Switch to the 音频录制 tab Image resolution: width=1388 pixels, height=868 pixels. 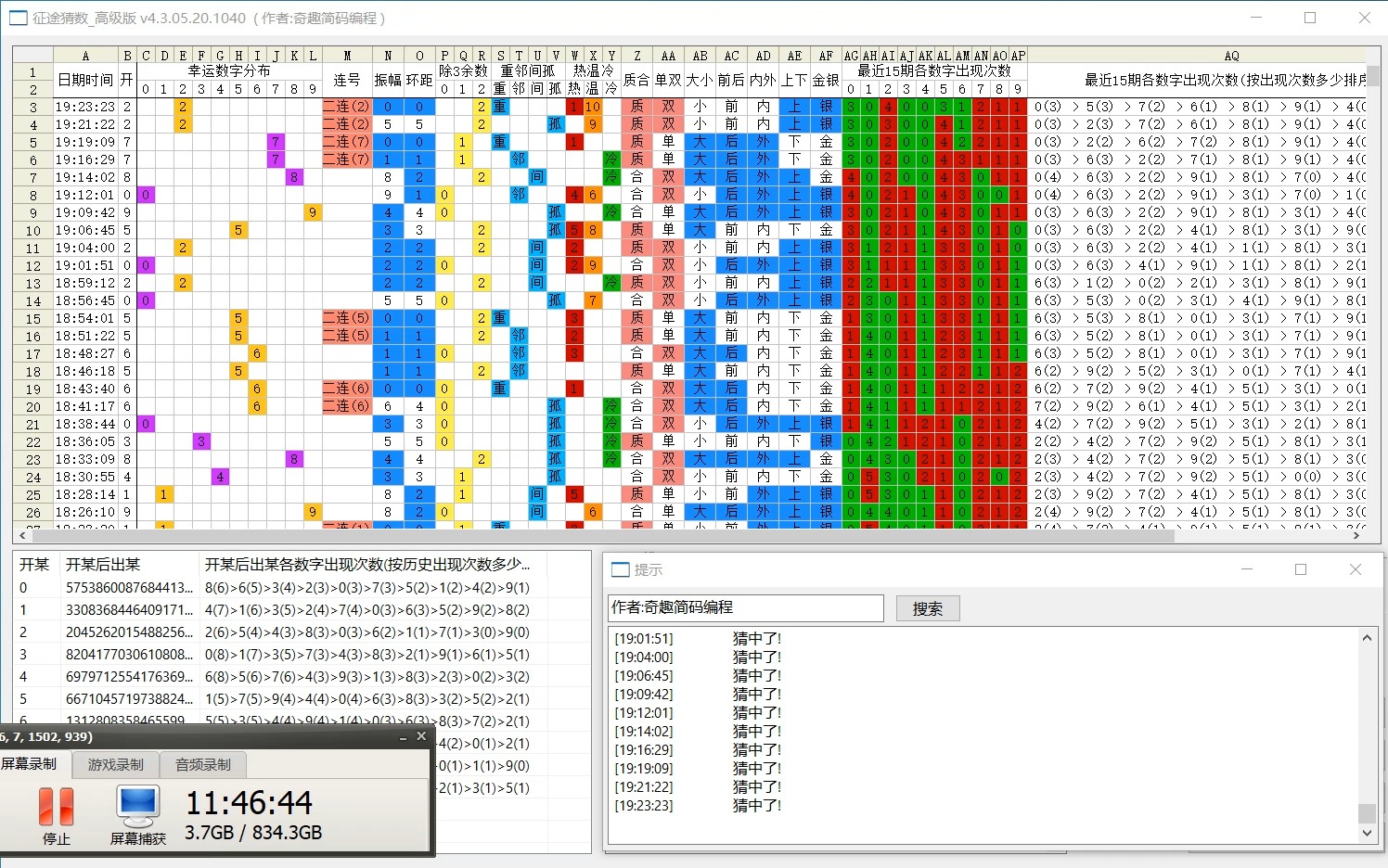[203, 764]
